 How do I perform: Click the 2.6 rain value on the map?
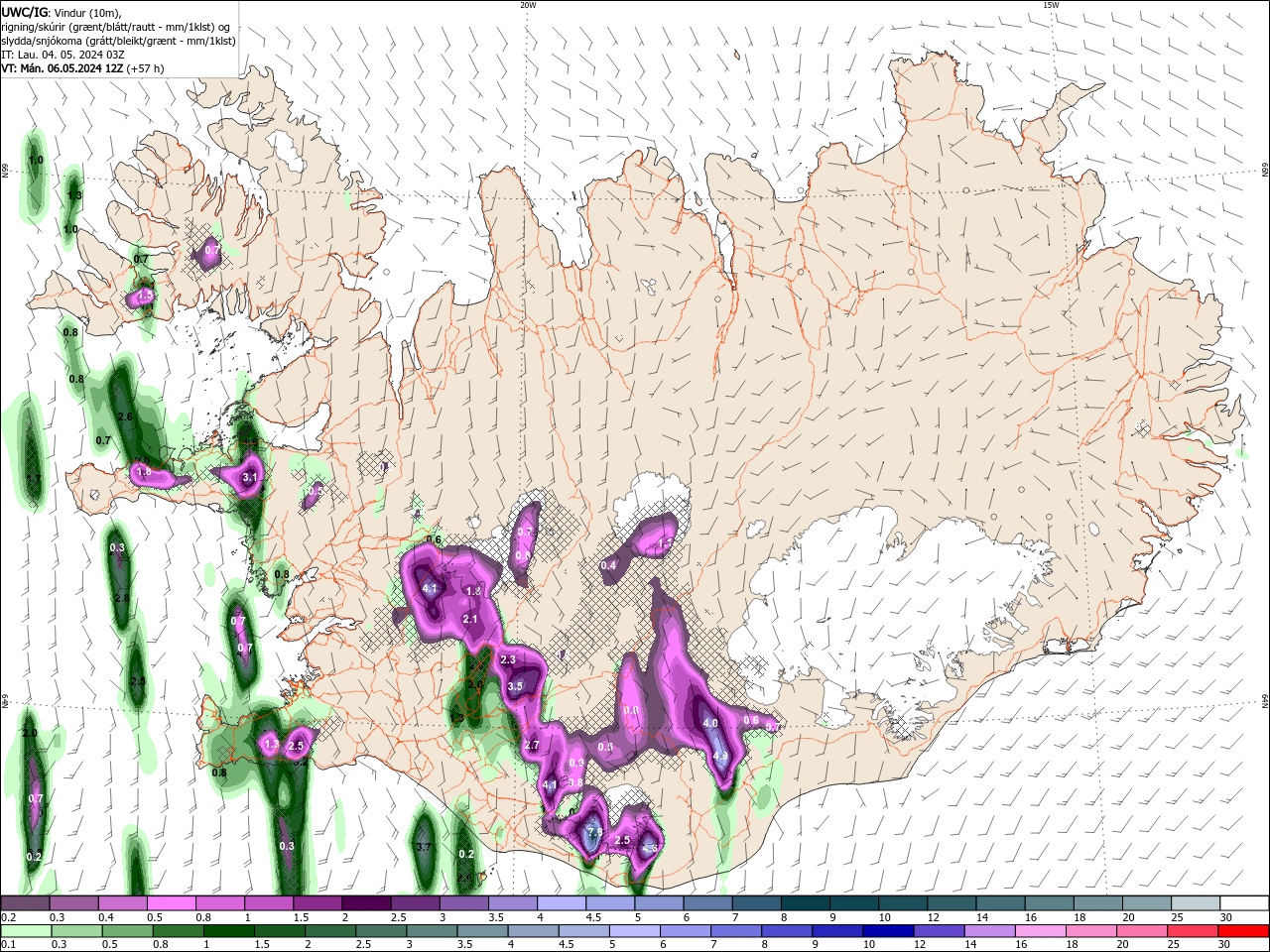125,417
